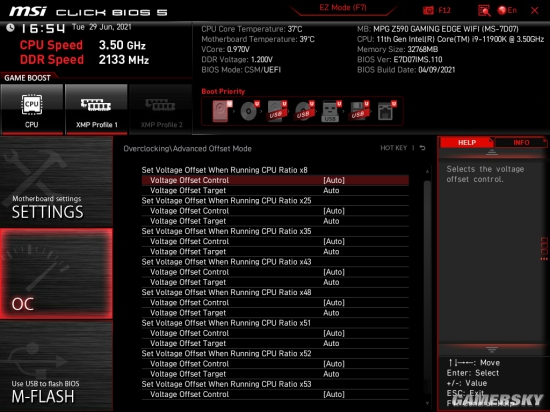The height and width of the screenshot is (412, 550).
Task: Open Voltage Offset Control dropdown for ratio x52
Action: click(275, 364)
